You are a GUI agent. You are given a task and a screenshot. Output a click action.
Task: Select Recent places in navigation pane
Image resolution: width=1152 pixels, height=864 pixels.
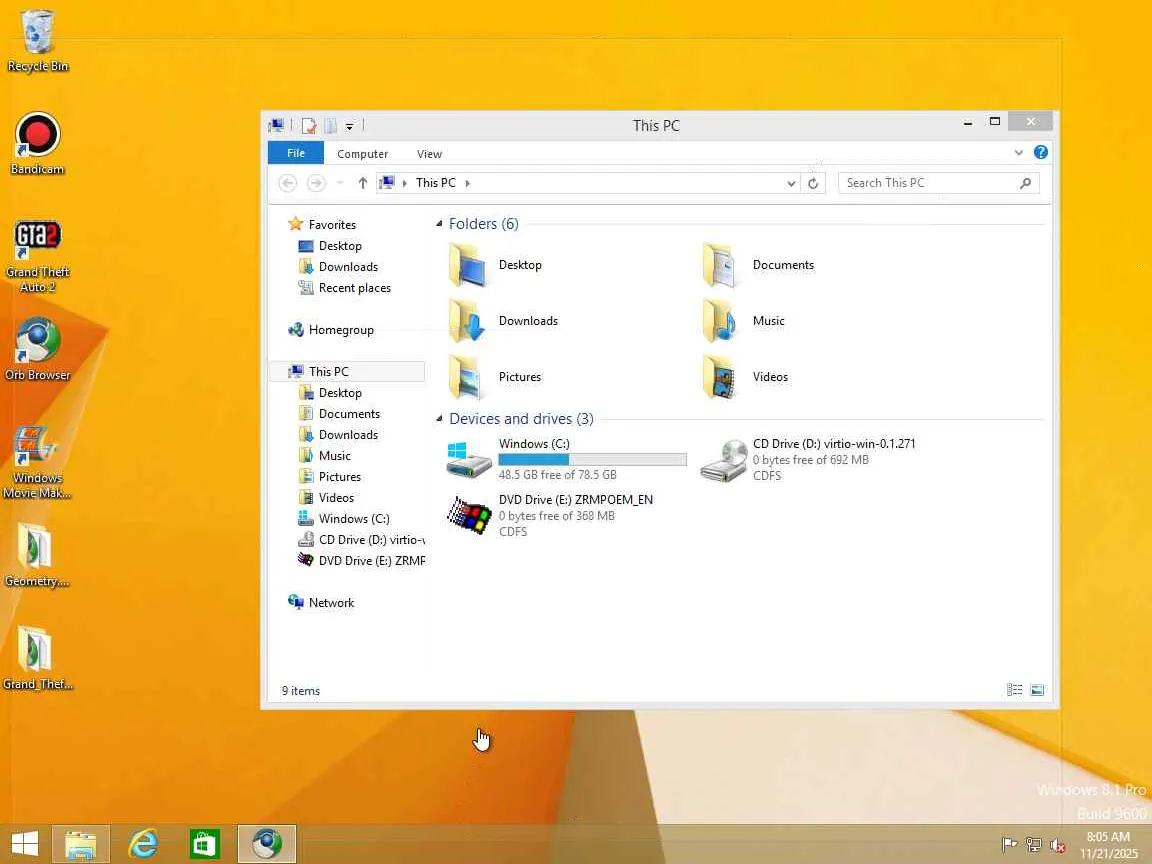click(345, 288)
